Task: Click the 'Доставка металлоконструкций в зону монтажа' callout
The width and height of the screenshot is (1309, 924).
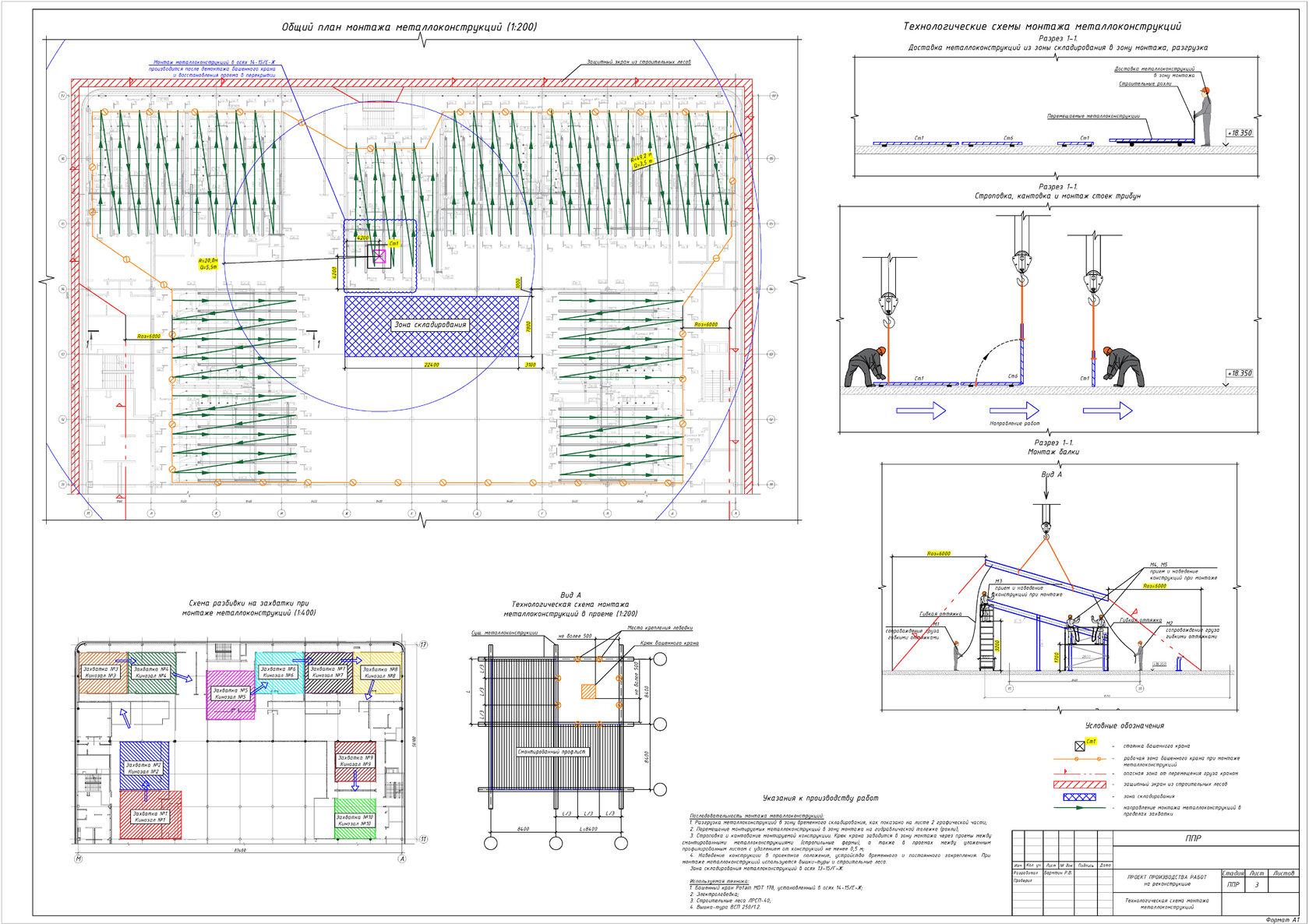Action: 1154,72
